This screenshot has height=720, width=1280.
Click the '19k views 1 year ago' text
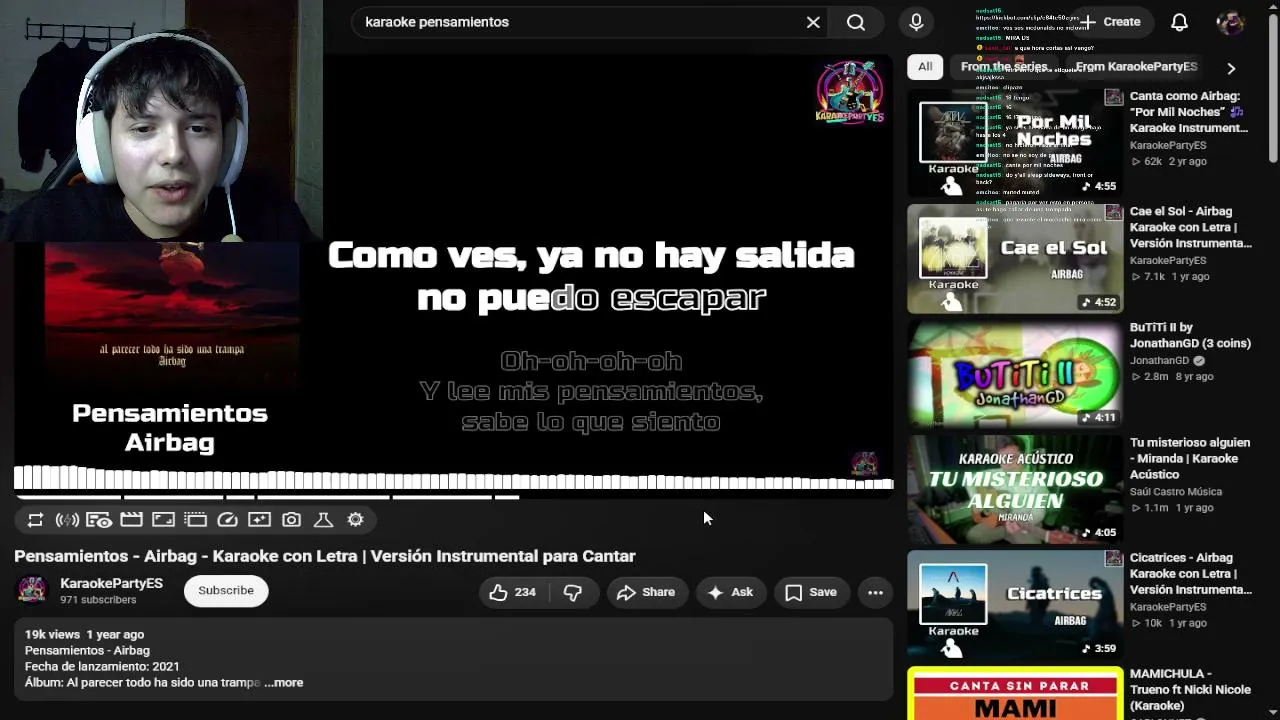(84, 634)
